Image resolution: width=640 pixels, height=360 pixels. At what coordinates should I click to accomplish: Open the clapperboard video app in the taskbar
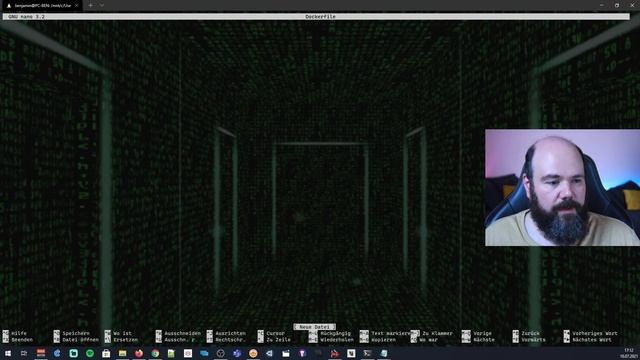[x=286, y=353]
